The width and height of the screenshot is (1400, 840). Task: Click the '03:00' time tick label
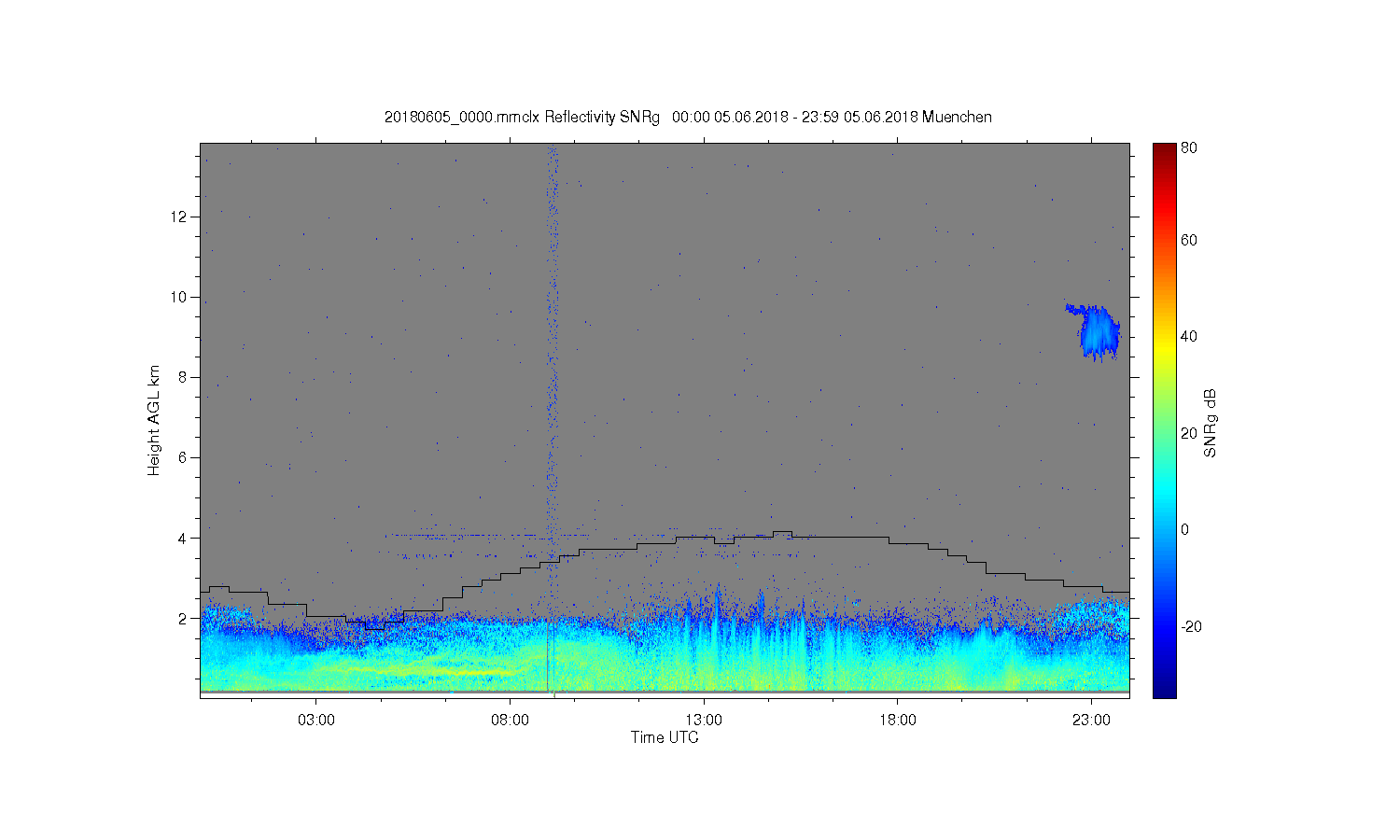click(315, 721)
